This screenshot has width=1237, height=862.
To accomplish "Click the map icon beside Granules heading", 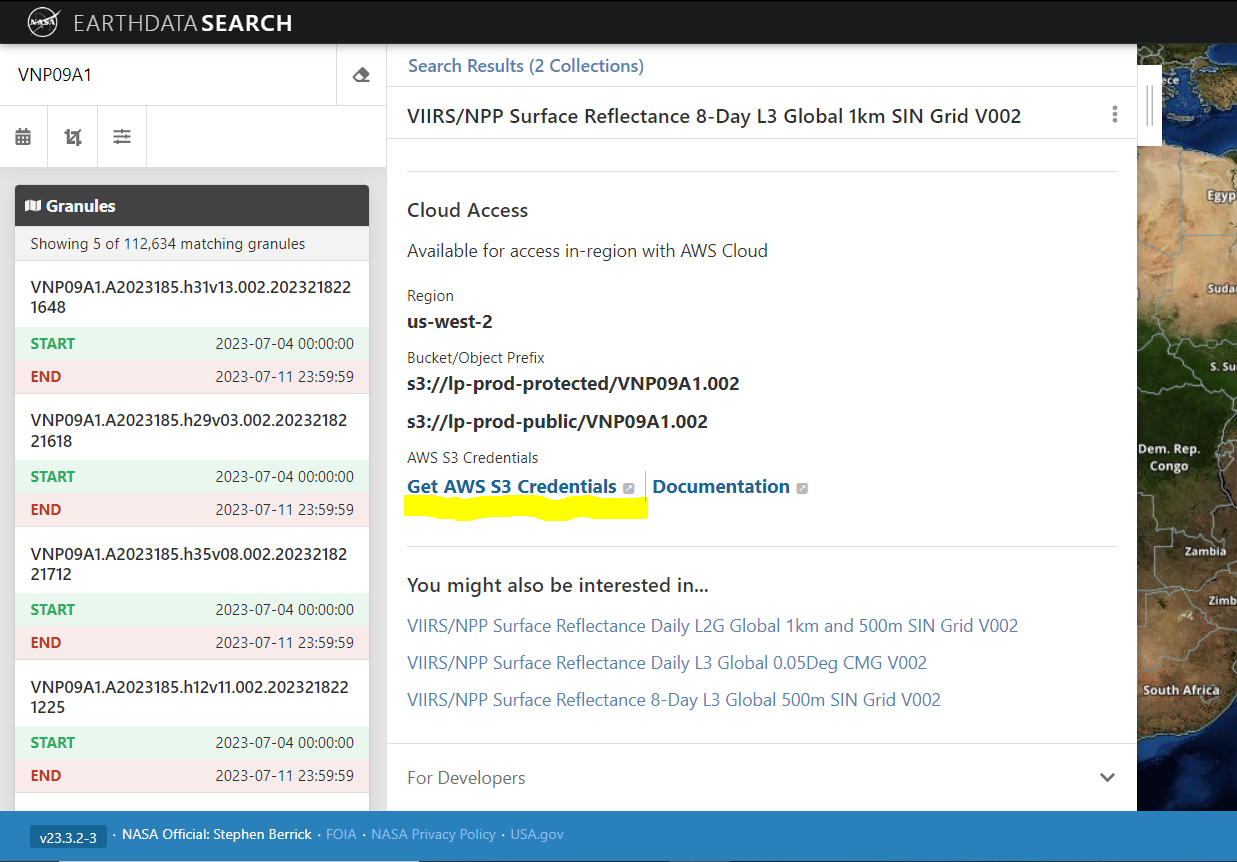I will [33, 206].
